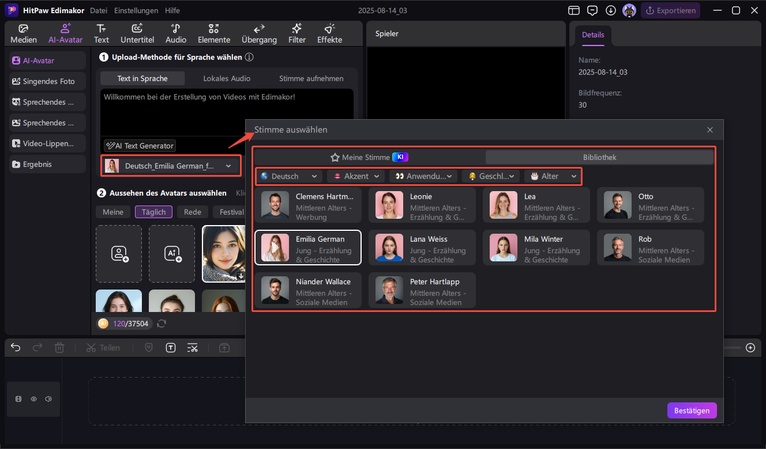Select the Peter Hartlapp voice card
This screenshot has width=766, height=449.
(x=423, y=290)
